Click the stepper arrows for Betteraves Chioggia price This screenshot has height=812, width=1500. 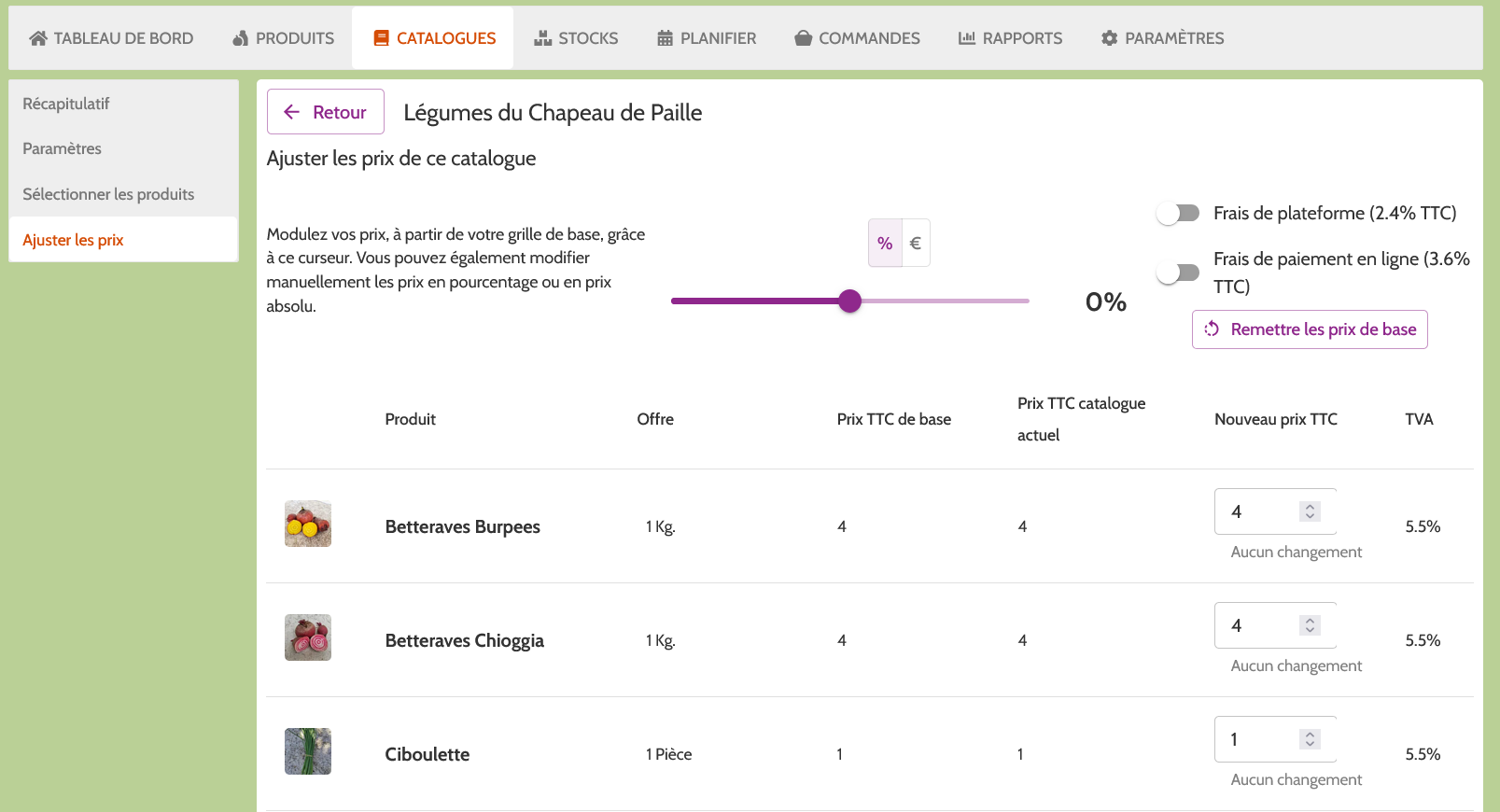point(1310,625)
